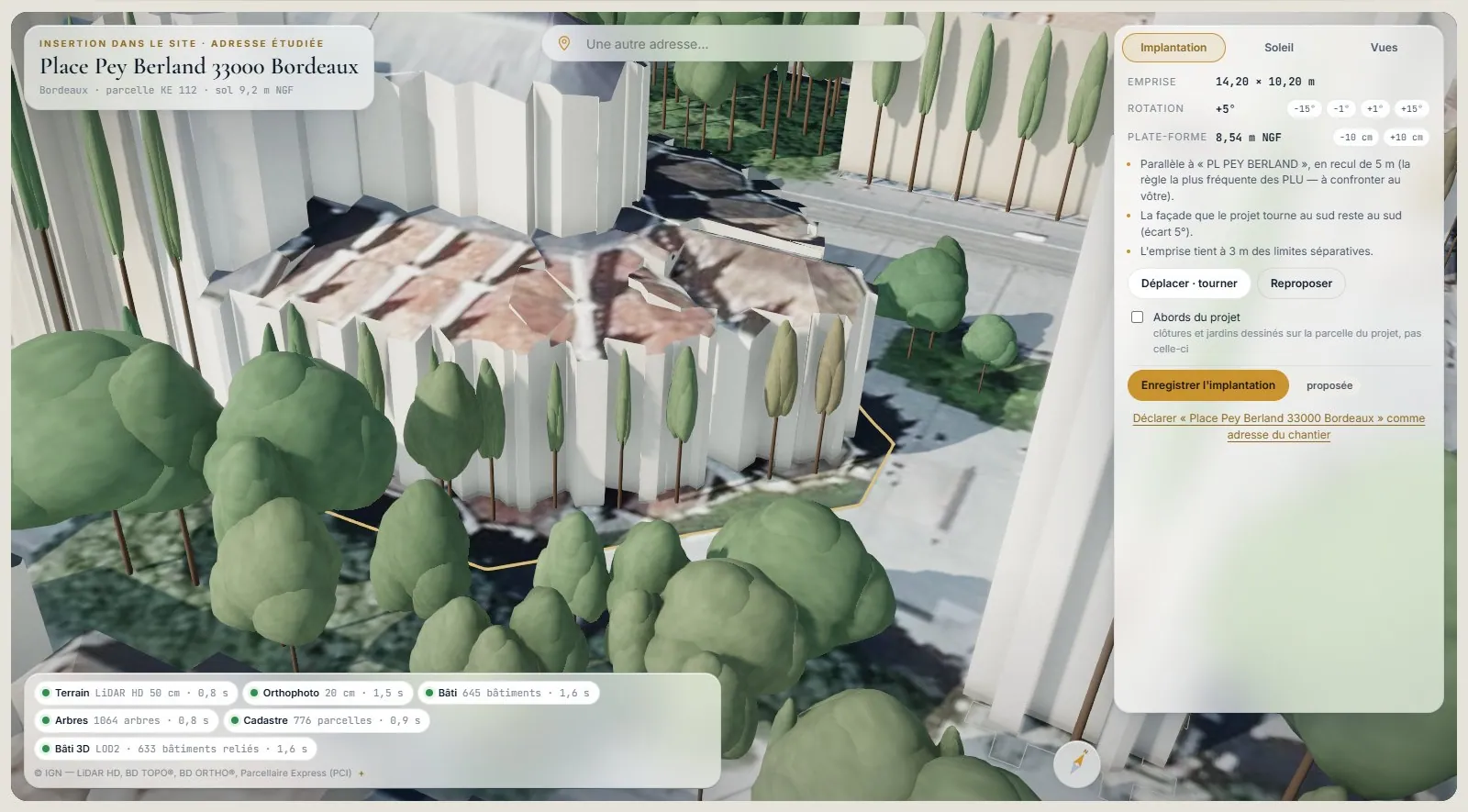Click the plate-forme value 8,54 m NGF
This screenshot has height=812, width=1468.
(1248, 138)
